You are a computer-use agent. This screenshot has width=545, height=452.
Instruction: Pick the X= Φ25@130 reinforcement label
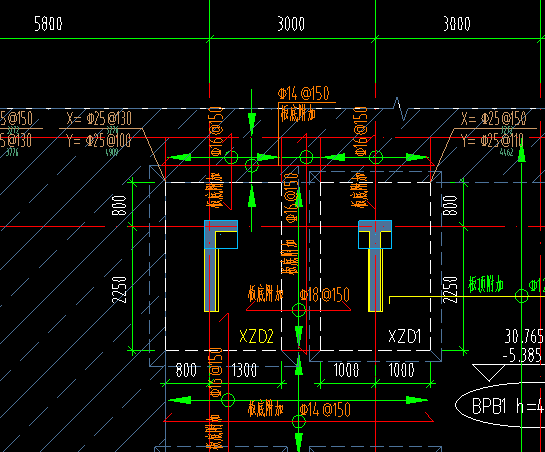click(x=99, y=119)
